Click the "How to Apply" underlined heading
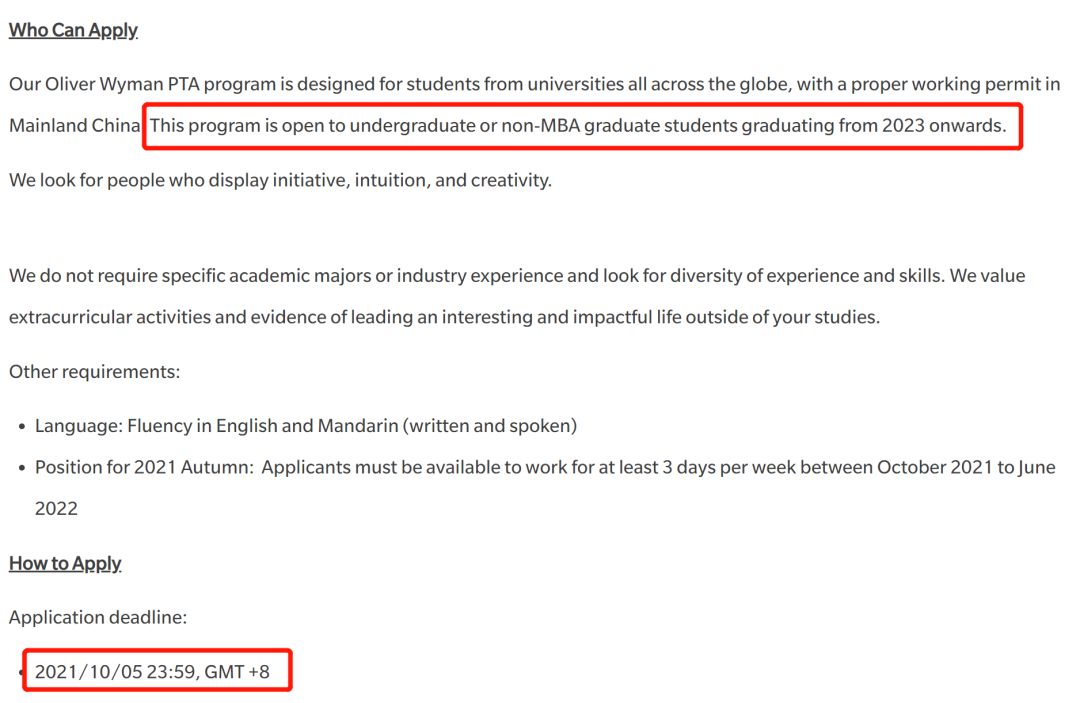Viewport: 1080px width, 703px height. [65, 563]
